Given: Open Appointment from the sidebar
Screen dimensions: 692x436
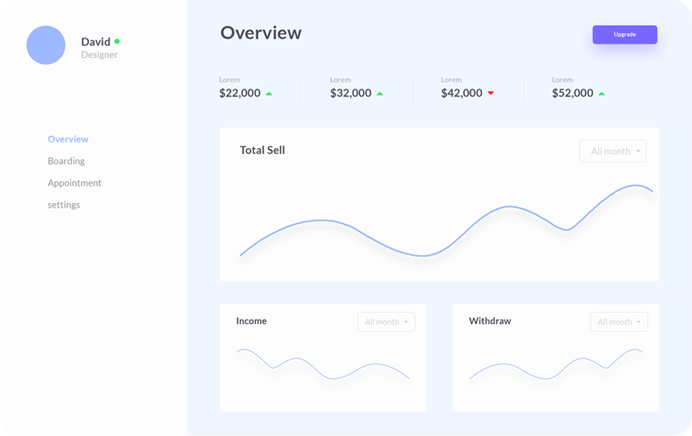Looking at the screenshot, I should pos(74,183).
